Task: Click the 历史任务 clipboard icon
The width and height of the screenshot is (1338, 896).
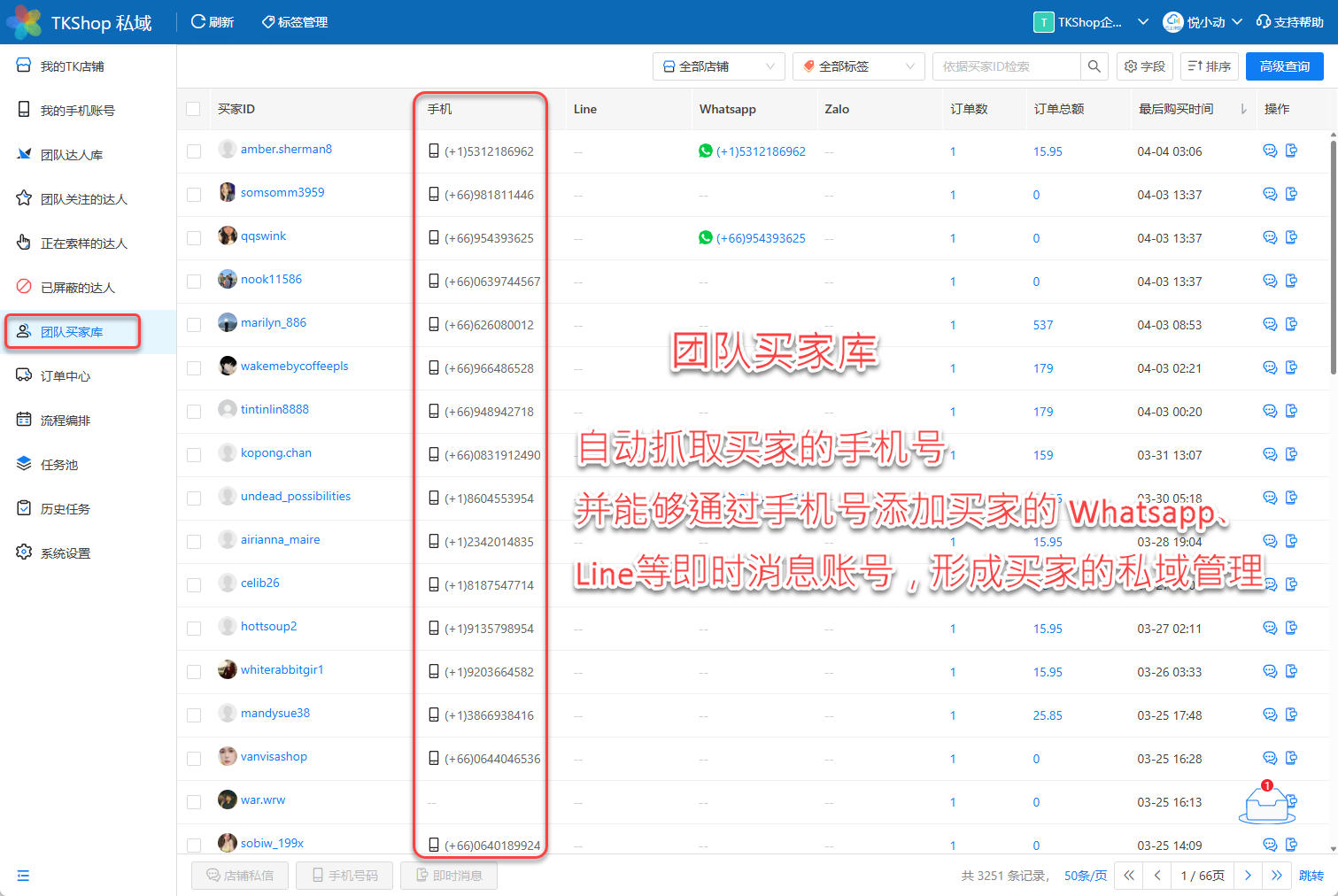Action: point(24,508)
